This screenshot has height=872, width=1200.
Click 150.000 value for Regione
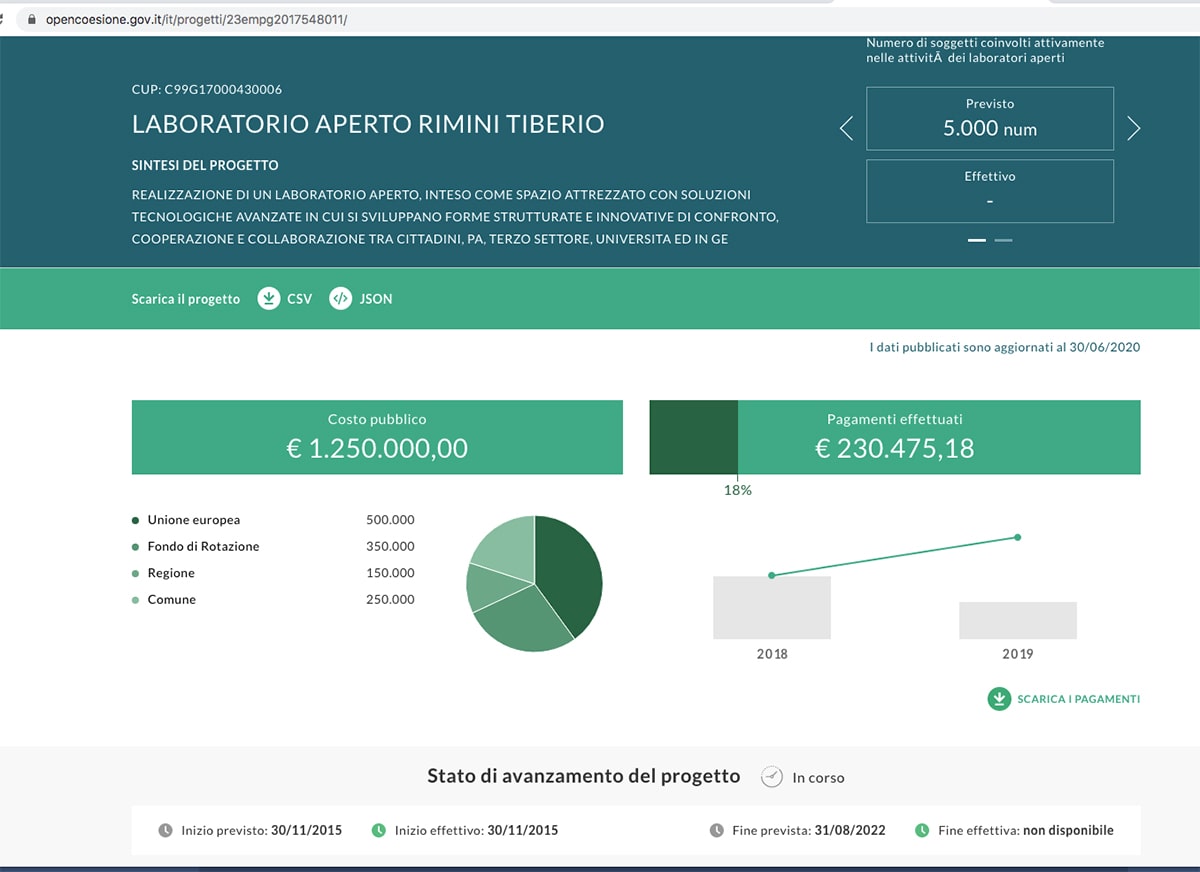[x=390, y=573]
